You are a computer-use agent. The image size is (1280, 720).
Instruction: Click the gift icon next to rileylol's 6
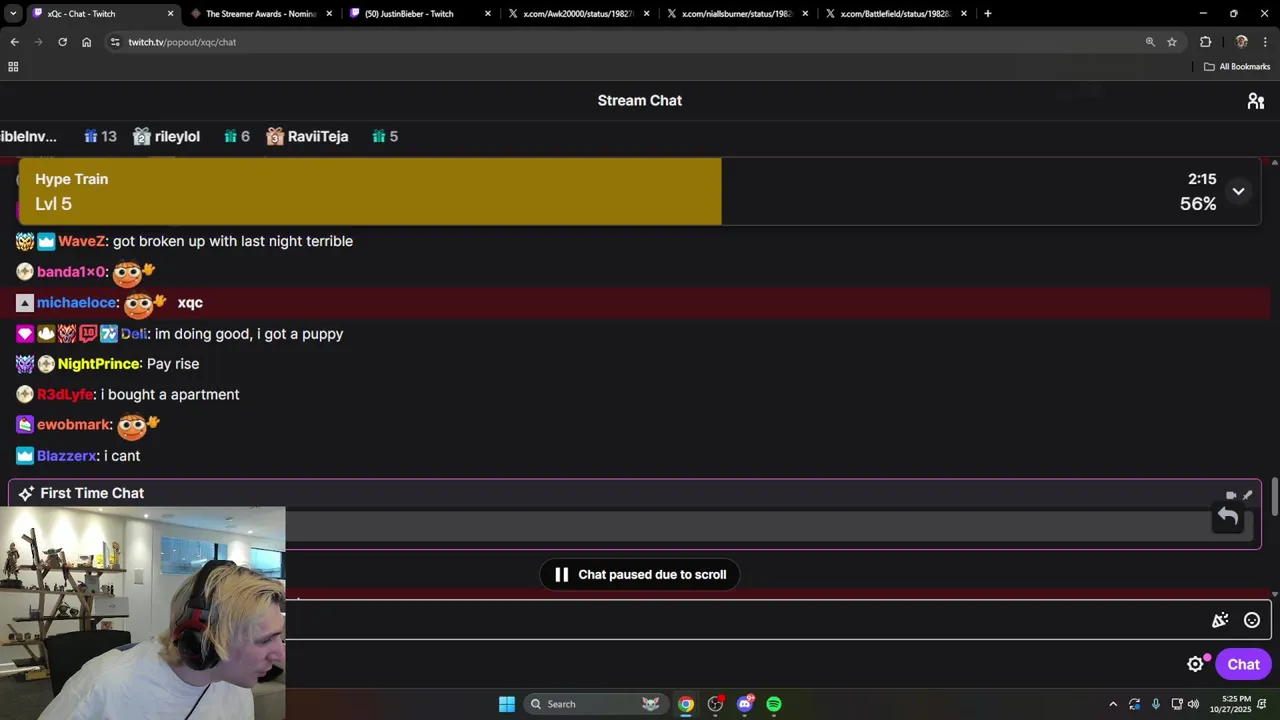[x=230, y=137]
